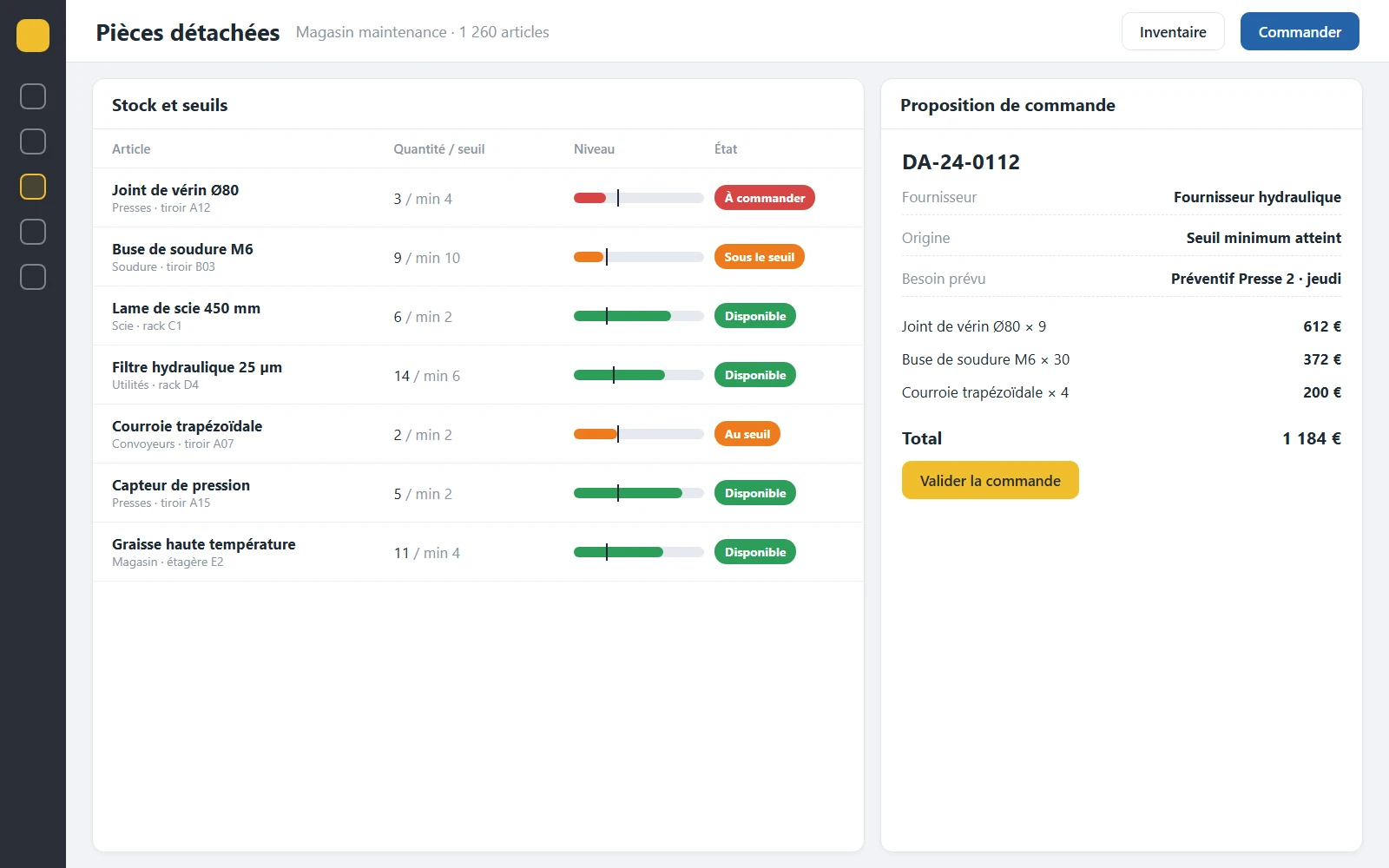Viewport: 1389px width, 868px height.
Task: Click the Quantité / seuil column header
Action: [x=439, y=149]
